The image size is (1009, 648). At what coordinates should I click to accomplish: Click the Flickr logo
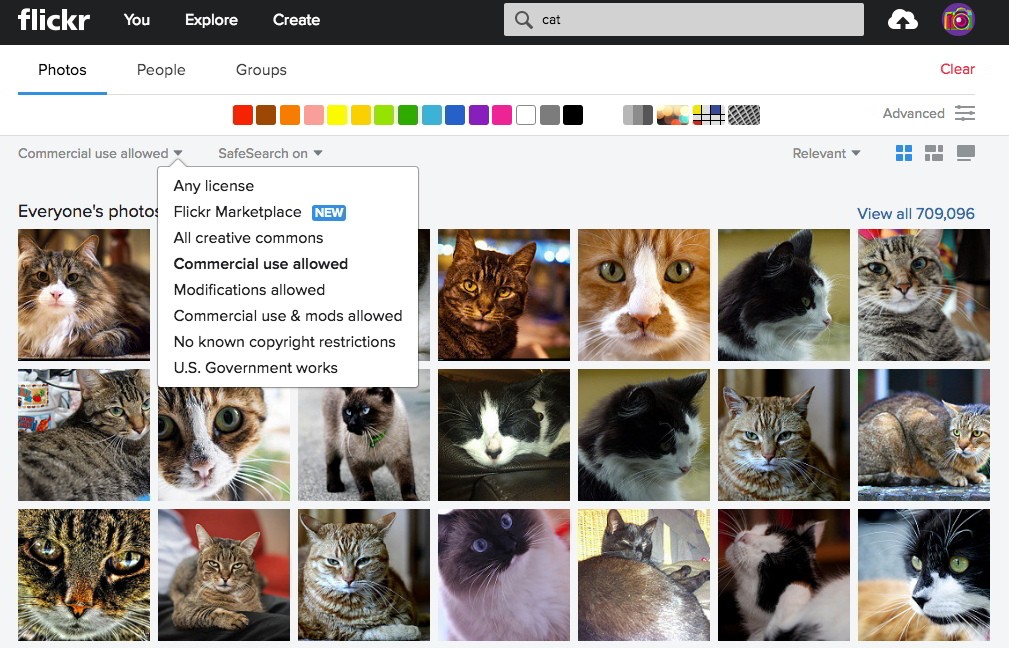pos(53,20)
